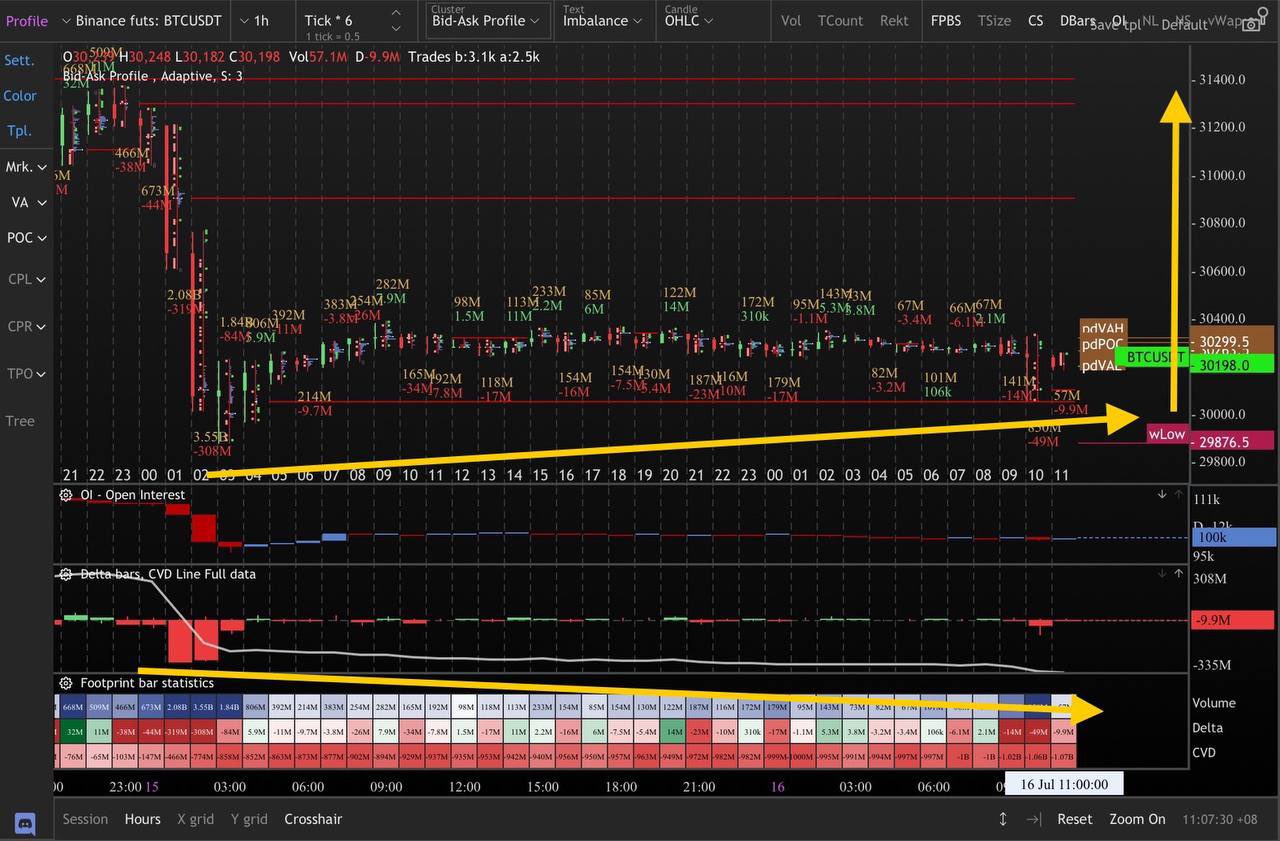The image size is (1280, 841).
Task: Enable the X grid
Action: click(195, 819)
